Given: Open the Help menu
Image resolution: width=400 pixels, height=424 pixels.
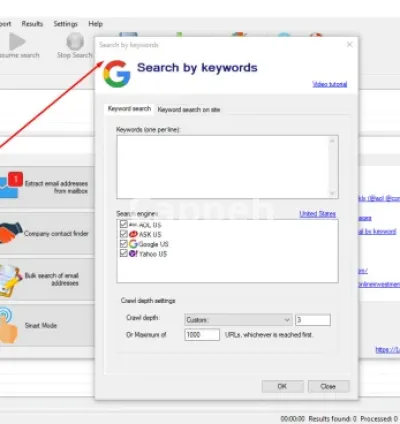Looking at the screenshot, I should point(95,24).
